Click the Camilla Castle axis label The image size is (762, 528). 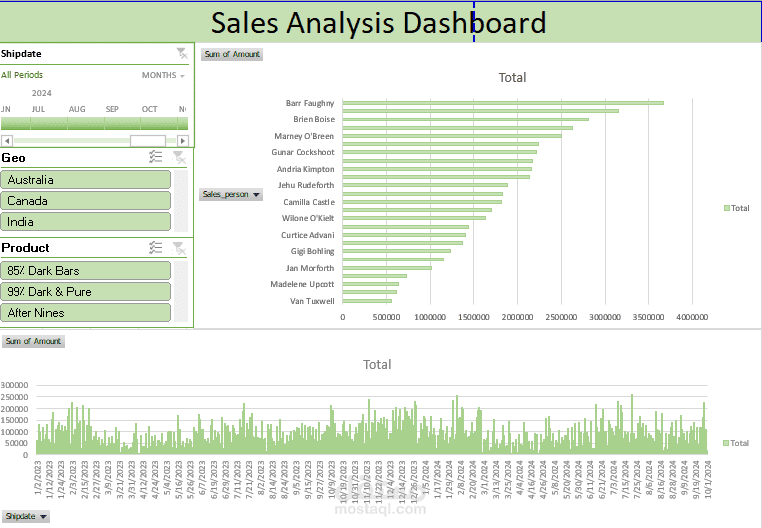pos(309,202)
